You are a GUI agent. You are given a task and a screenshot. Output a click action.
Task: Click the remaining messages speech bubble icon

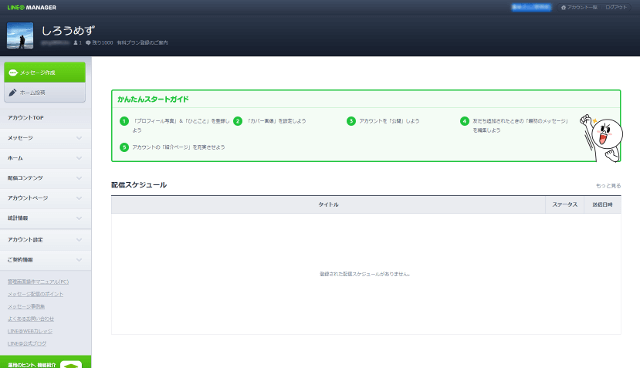[x=88, y=43]
